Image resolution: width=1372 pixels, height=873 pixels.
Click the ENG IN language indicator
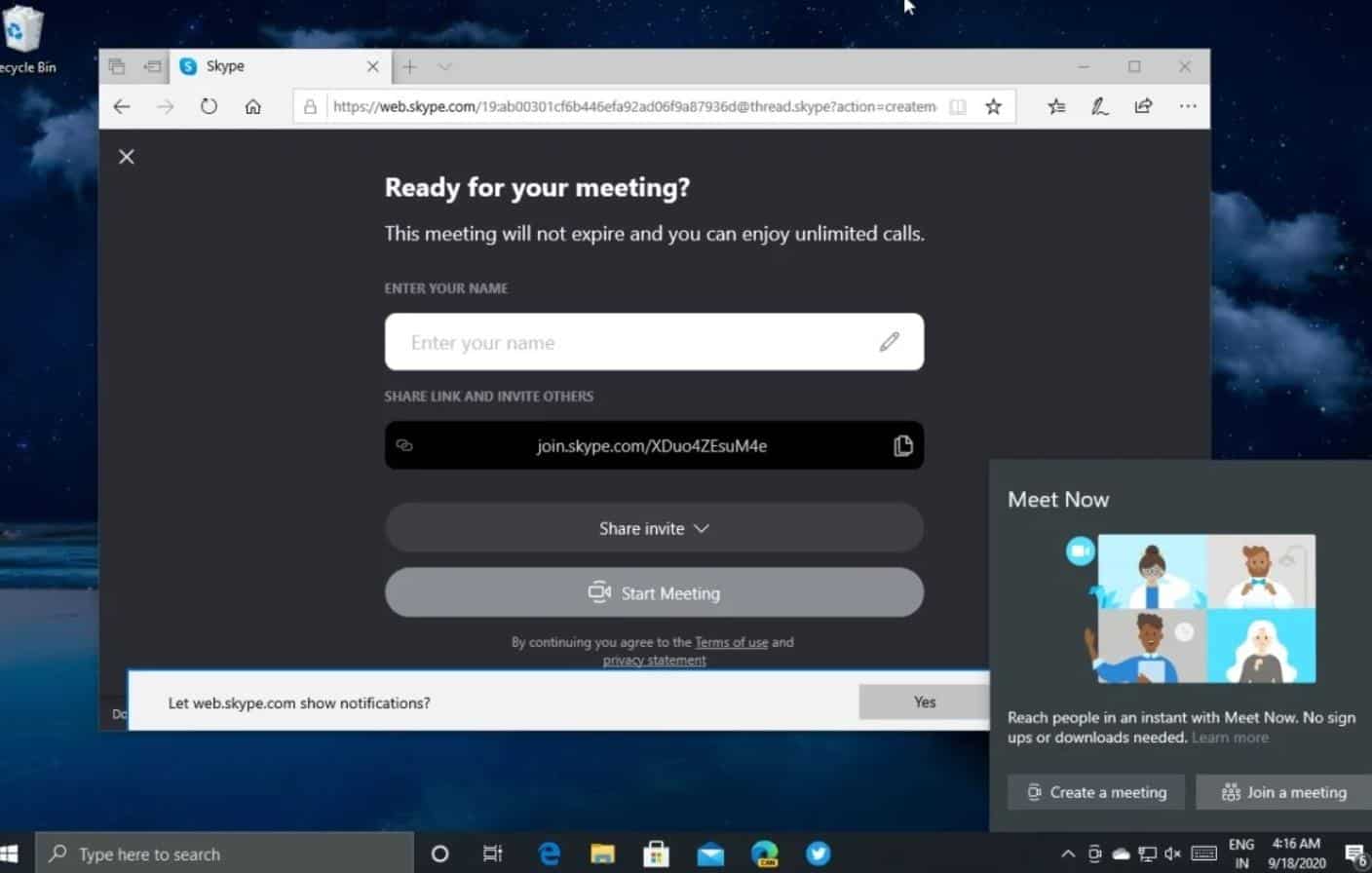pos(1241,854)
